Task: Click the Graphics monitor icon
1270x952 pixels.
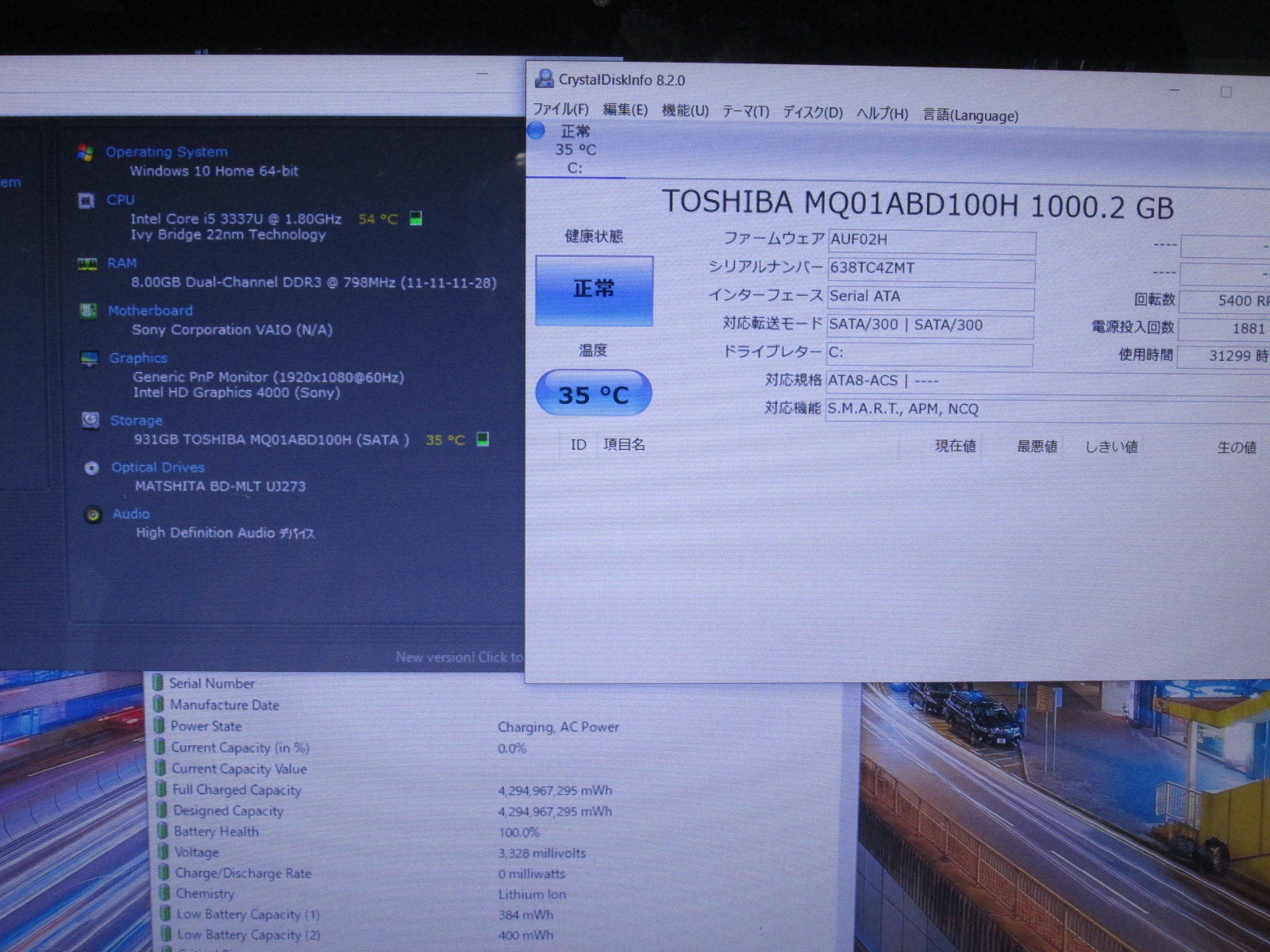Action: click(x=89, y=359)
